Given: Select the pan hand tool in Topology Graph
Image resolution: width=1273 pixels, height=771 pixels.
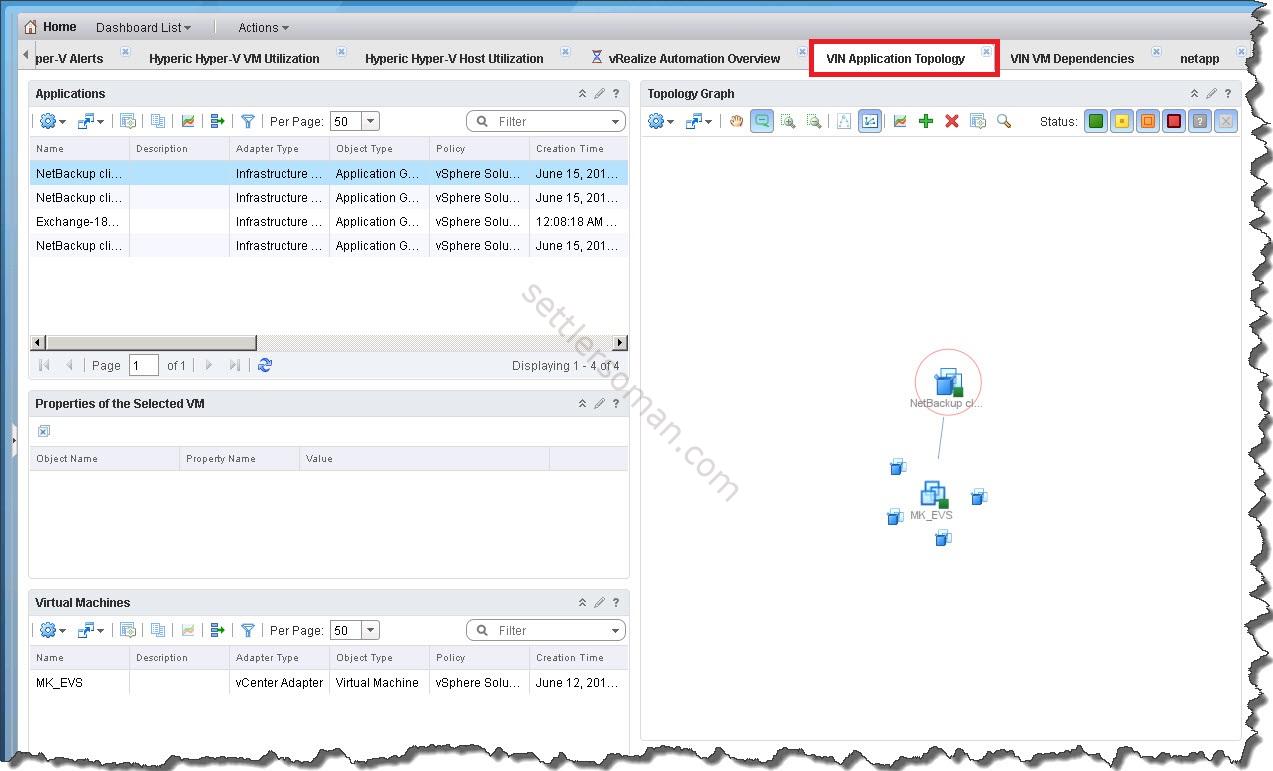Looking at the screenshot, I should 737,121.
